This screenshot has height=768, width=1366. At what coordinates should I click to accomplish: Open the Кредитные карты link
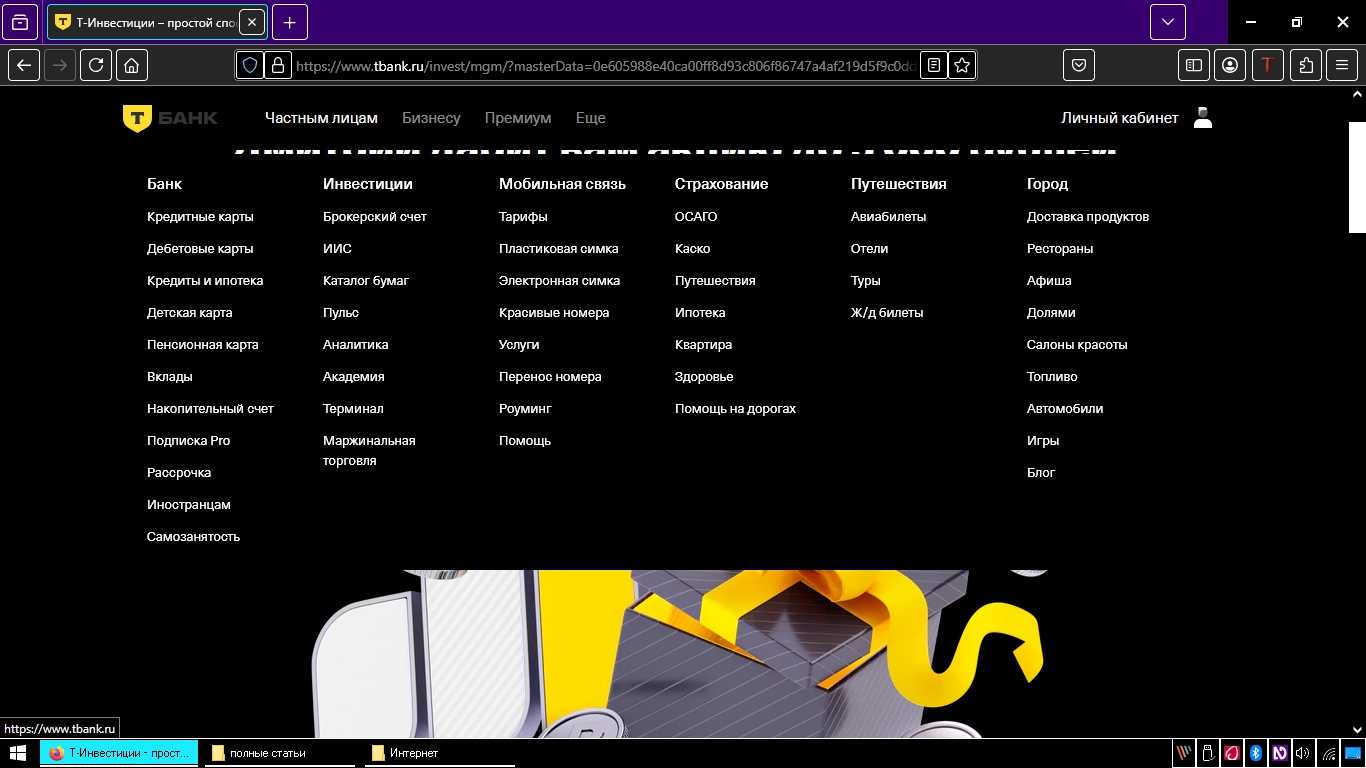[200, 217]
